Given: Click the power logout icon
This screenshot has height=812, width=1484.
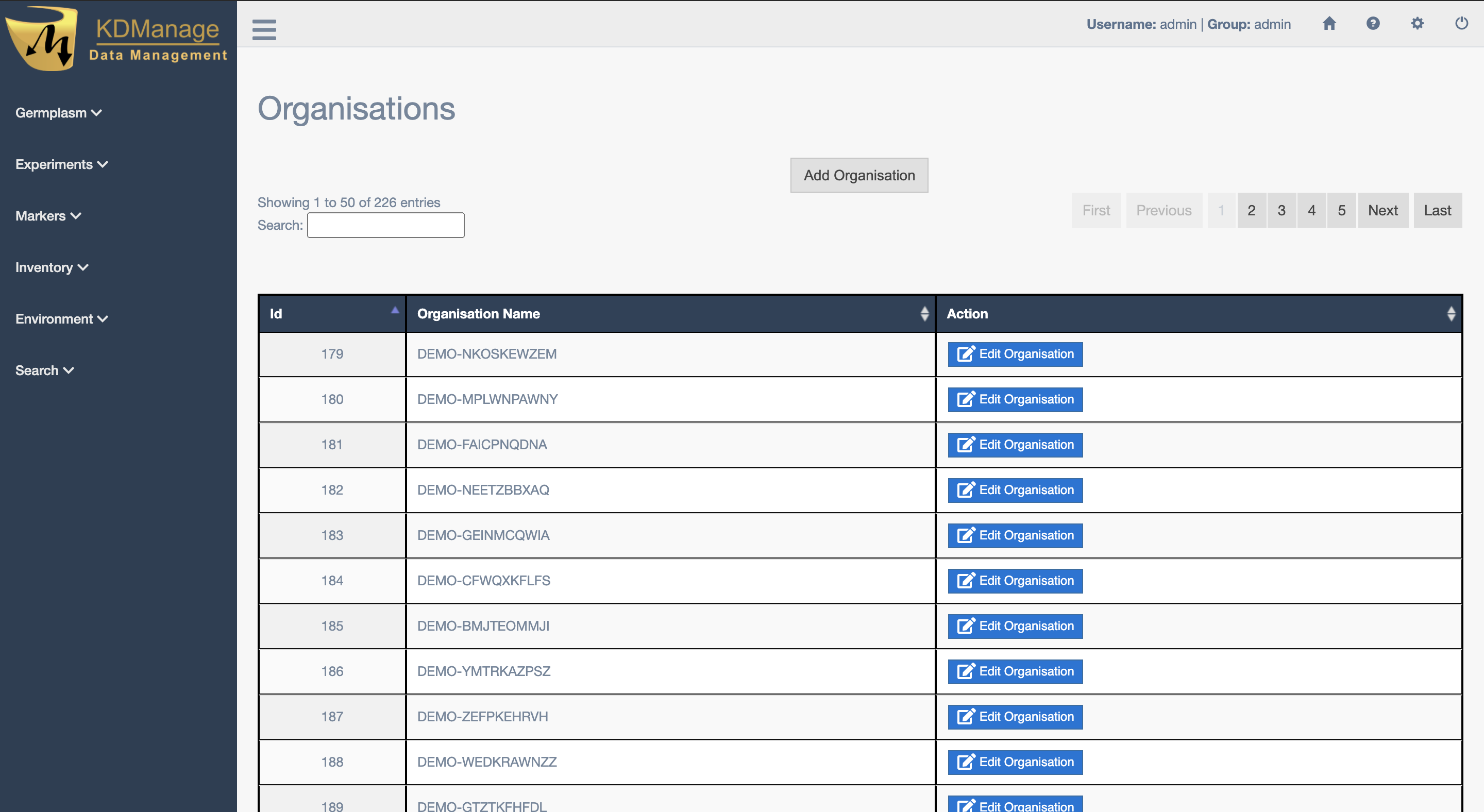Looking at the screenshot, I should (1461, 24).
